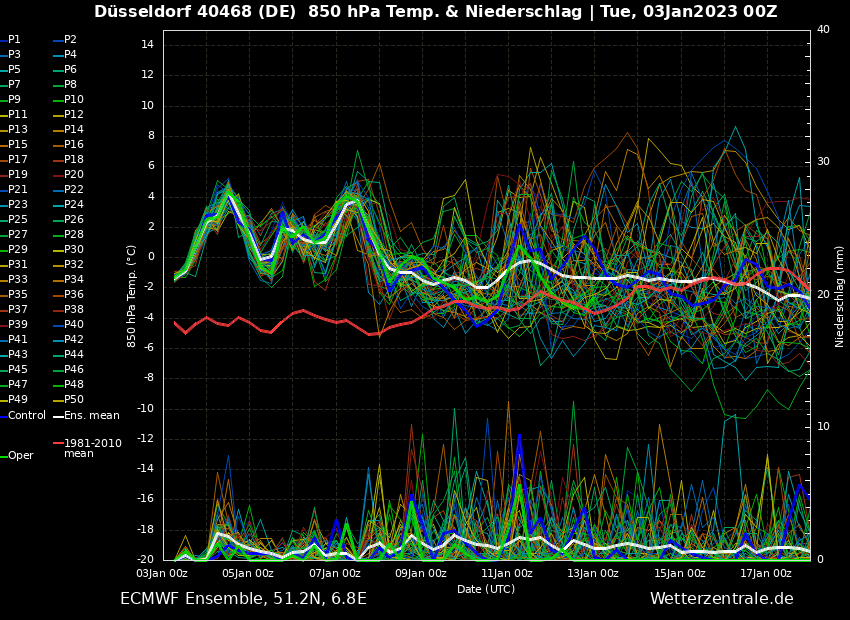This screenshot has width=850, height=620.
Task: Click the ECMWF Ensemble coordinates caption
Action: coord(243,599)
